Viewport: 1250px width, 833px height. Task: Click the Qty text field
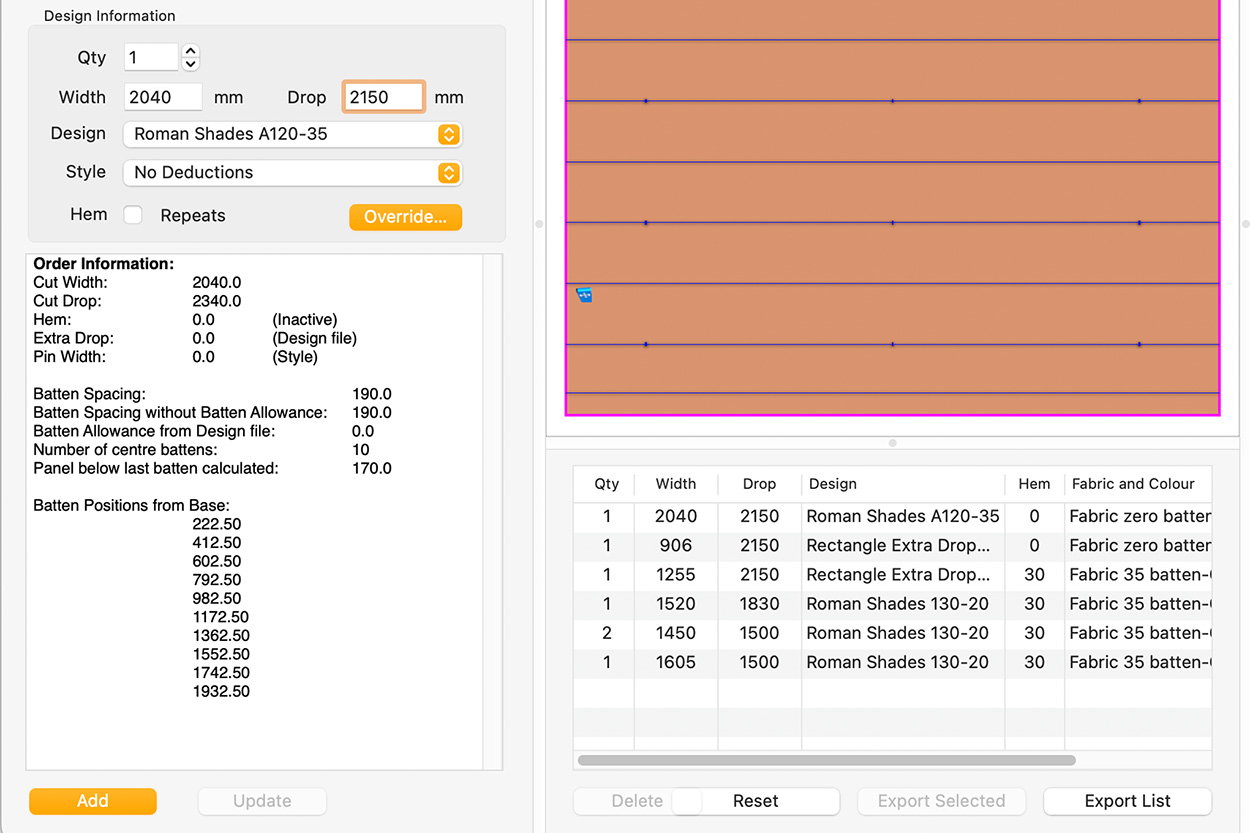click(x=151, y=58)
